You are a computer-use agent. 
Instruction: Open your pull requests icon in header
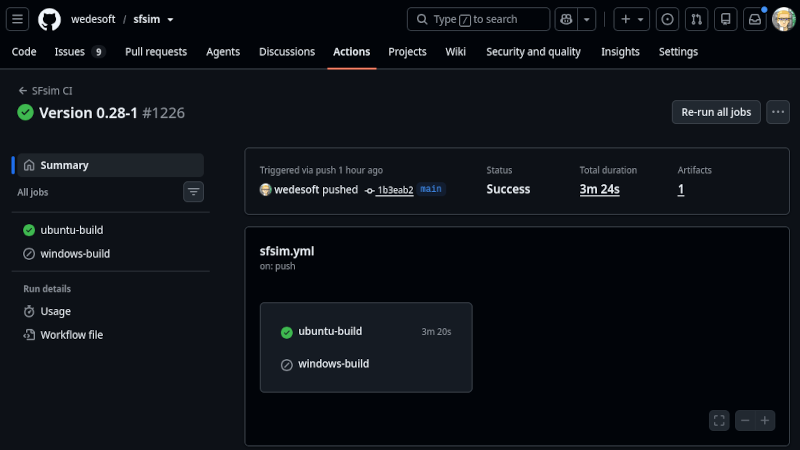coord(696,19)
